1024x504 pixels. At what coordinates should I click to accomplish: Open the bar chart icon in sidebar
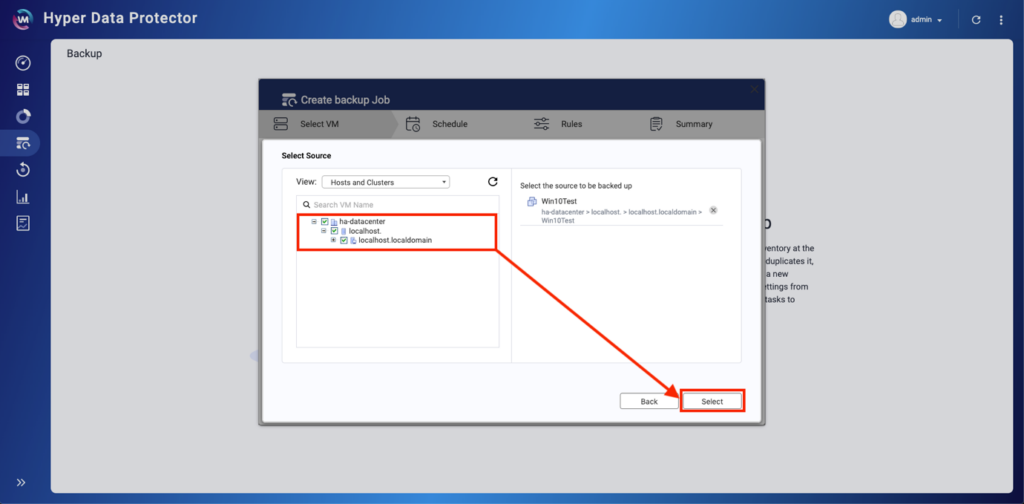pos(23,197)
